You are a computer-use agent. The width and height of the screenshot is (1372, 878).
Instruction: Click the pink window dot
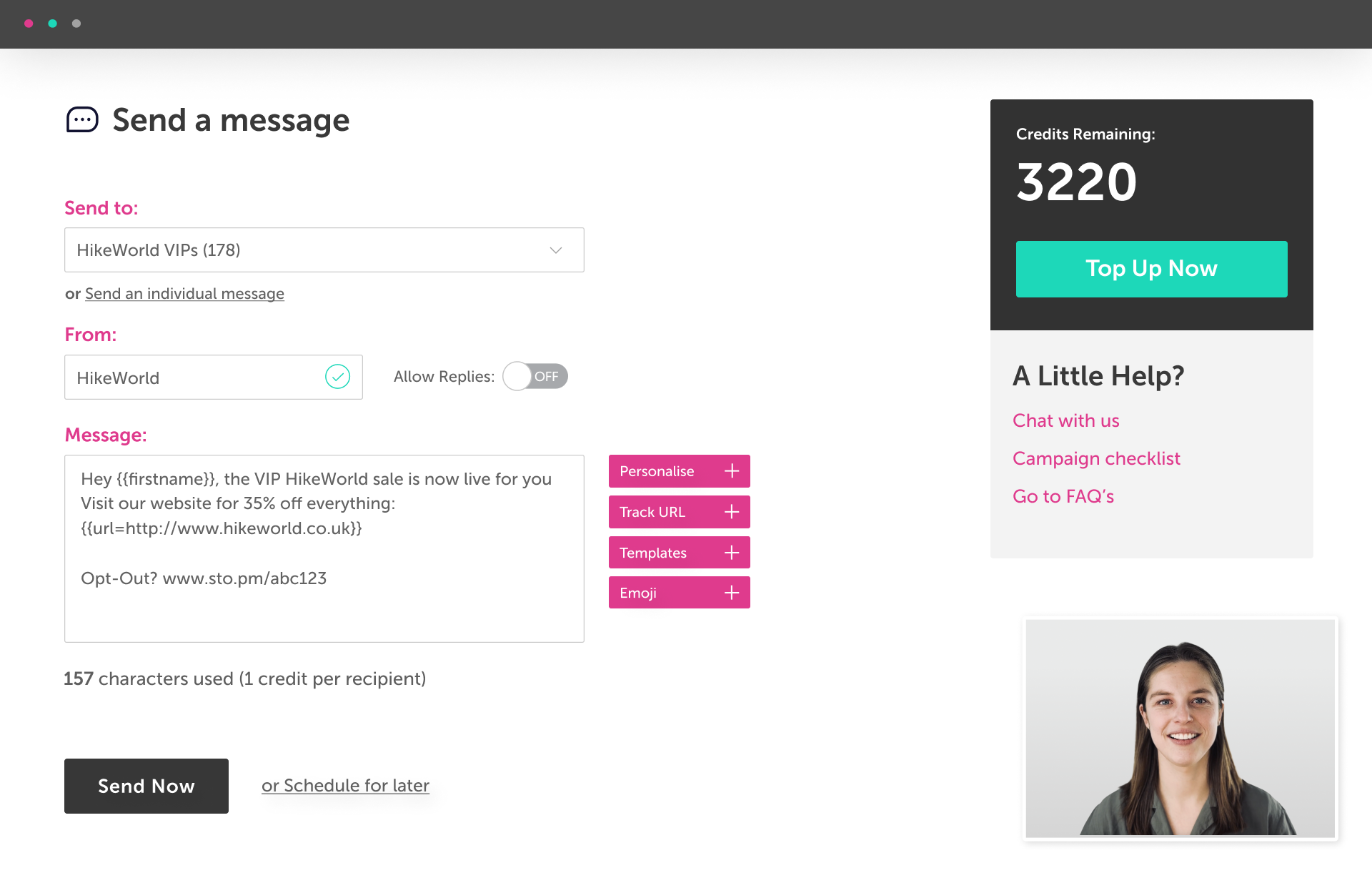29,24
